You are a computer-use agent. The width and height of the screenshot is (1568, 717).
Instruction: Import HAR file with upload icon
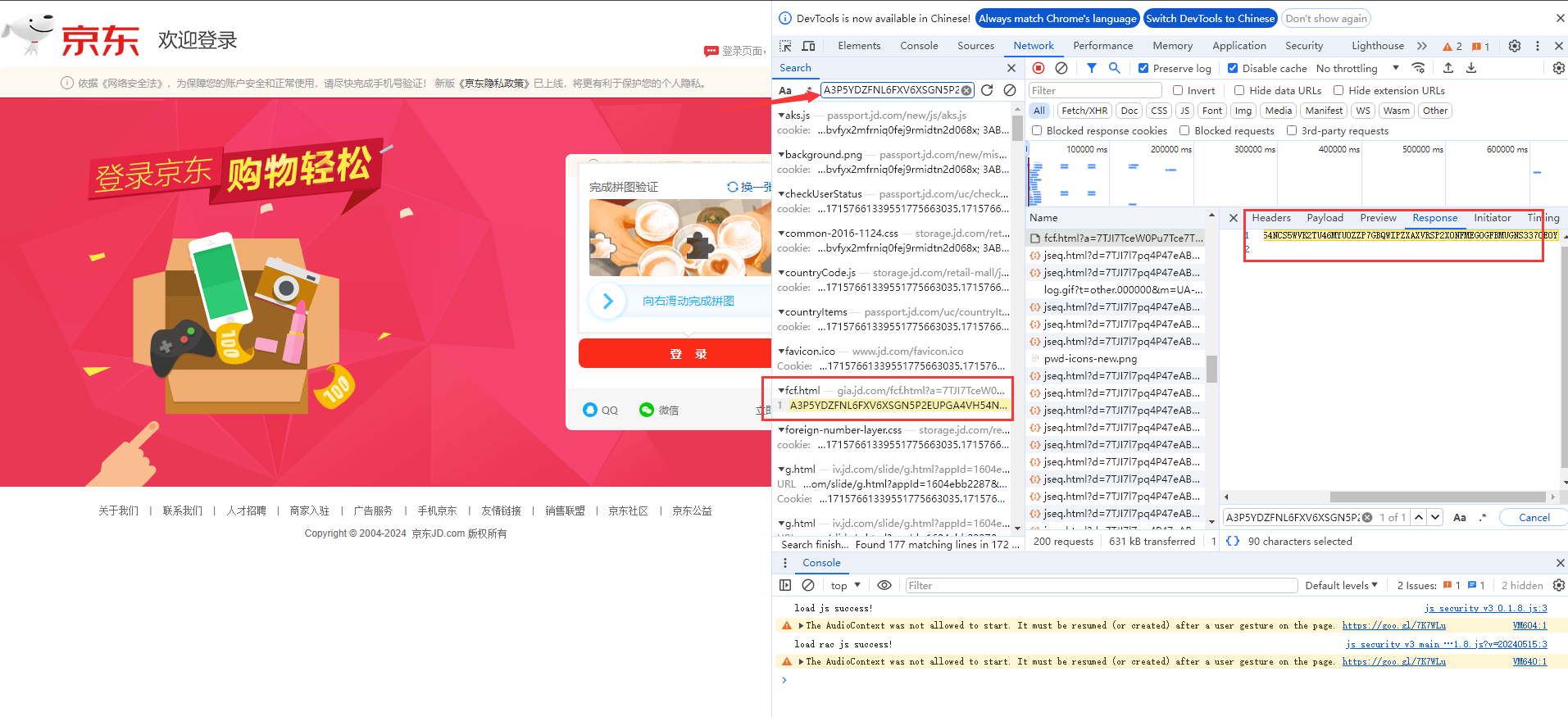click(1448, 68)
